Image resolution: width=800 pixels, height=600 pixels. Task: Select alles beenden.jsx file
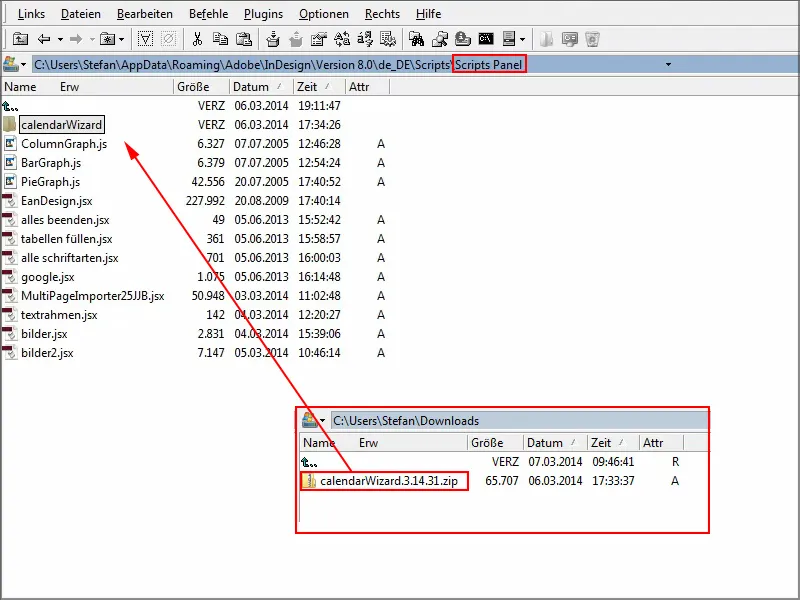click(x=65, y=220)
